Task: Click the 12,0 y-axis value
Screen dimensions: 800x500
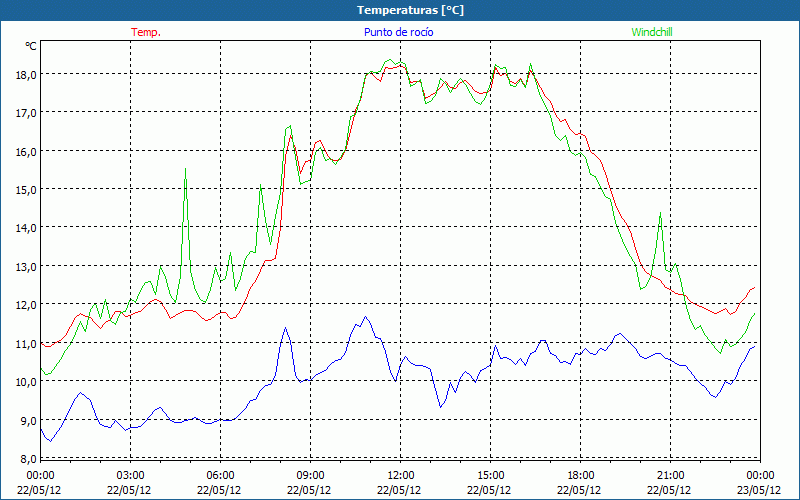Action: pos(26,305)
